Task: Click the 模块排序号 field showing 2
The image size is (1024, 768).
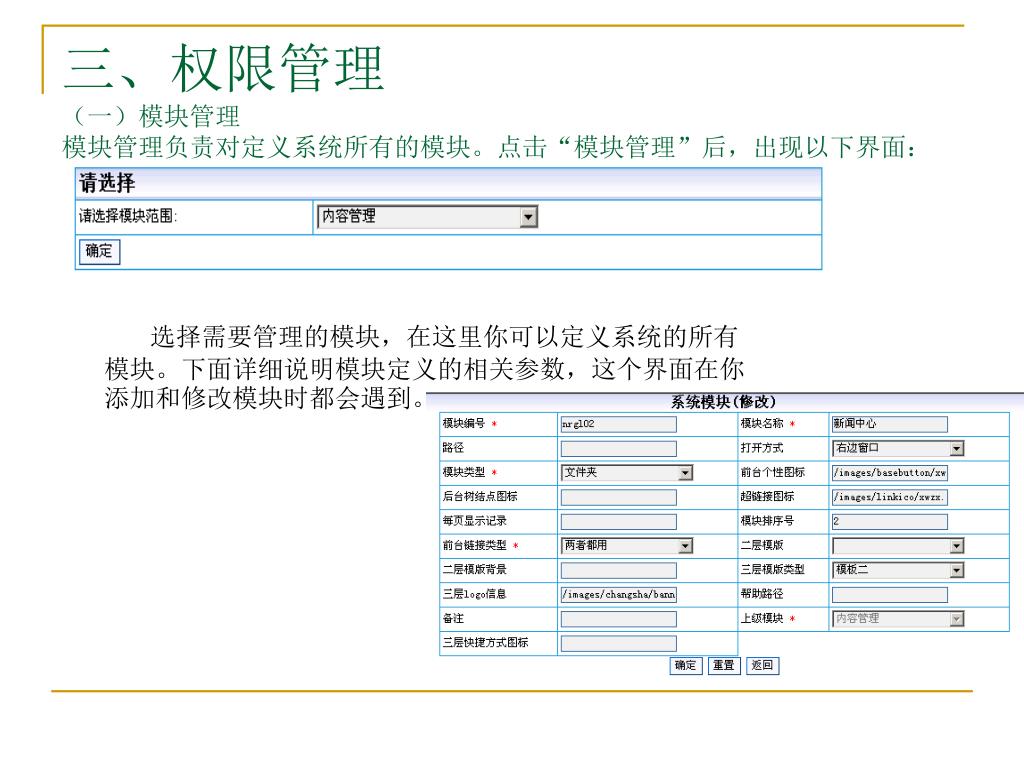Action: point(889,521)
